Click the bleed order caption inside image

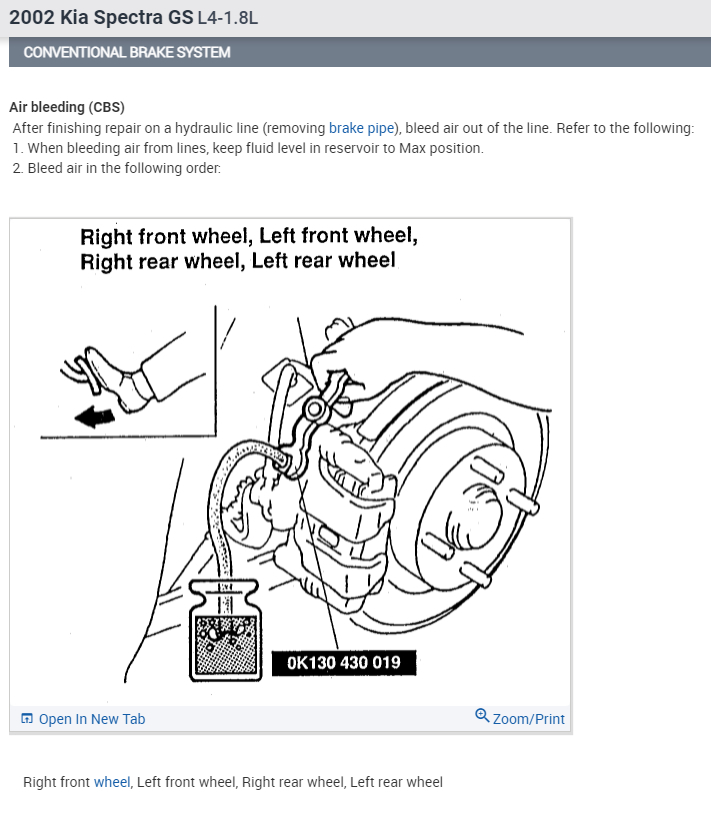pyautogui.click(x=249, y=248)
